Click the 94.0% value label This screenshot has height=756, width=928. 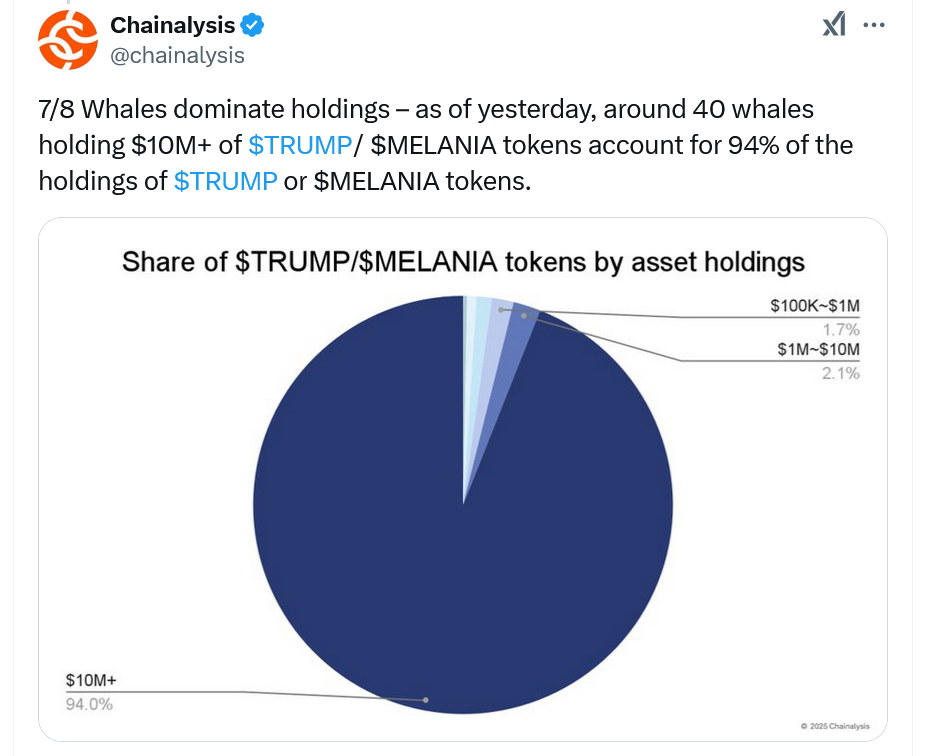[x=89, y=704]
